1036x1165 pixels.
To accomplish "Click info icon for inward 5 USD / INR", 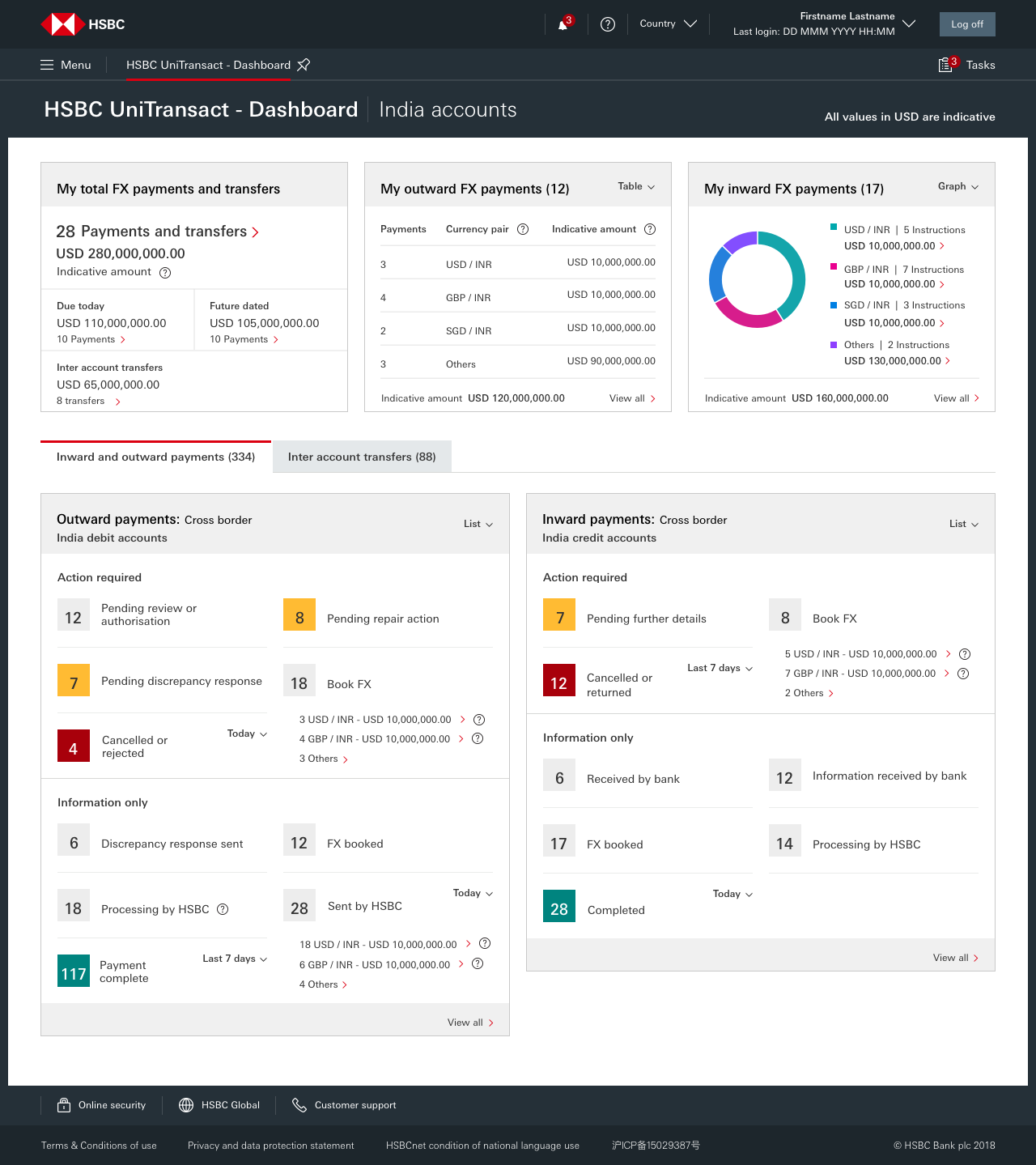I will coord(965,654).
